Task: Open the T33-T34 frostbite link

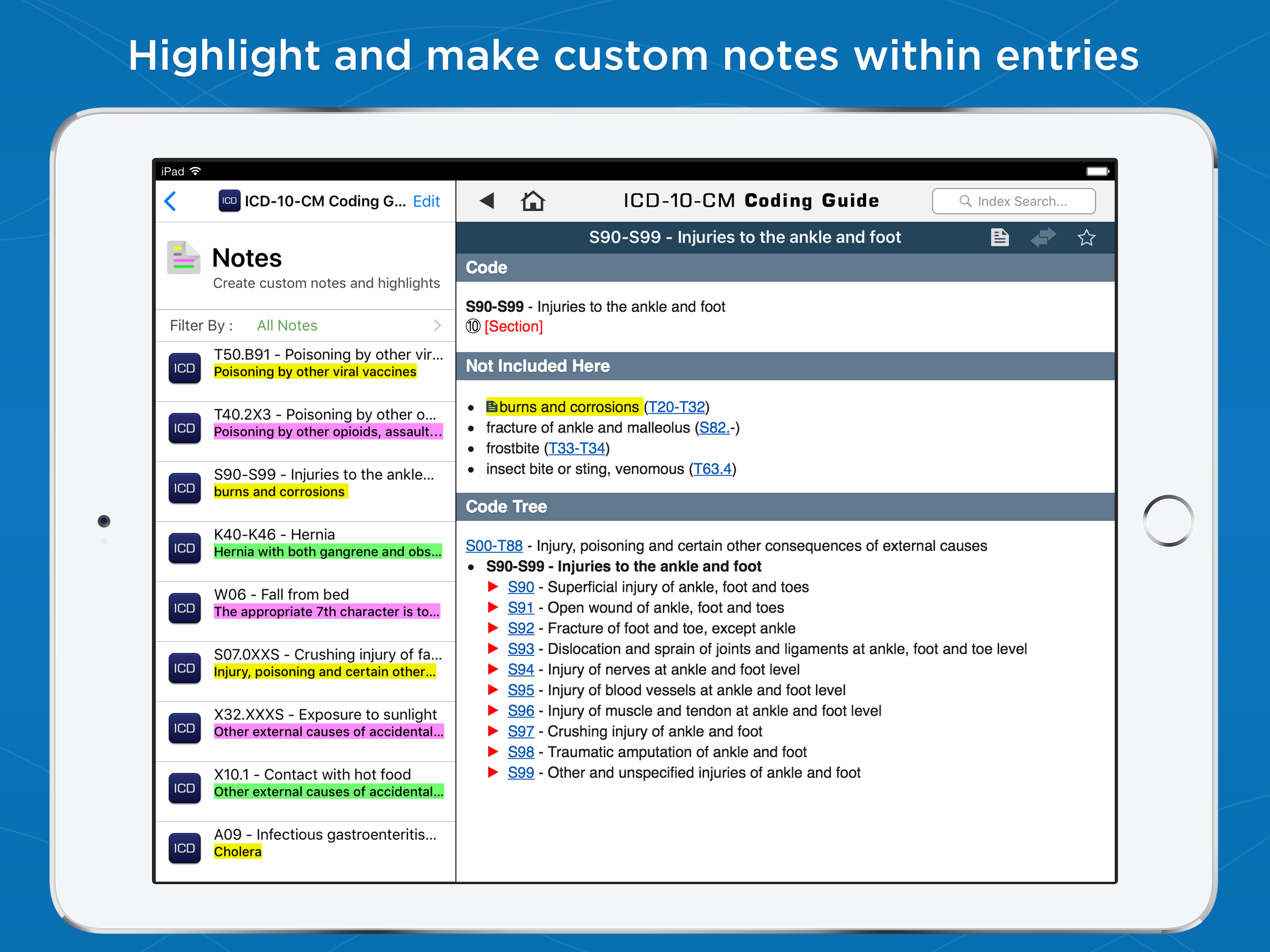Action: point(577,448)
